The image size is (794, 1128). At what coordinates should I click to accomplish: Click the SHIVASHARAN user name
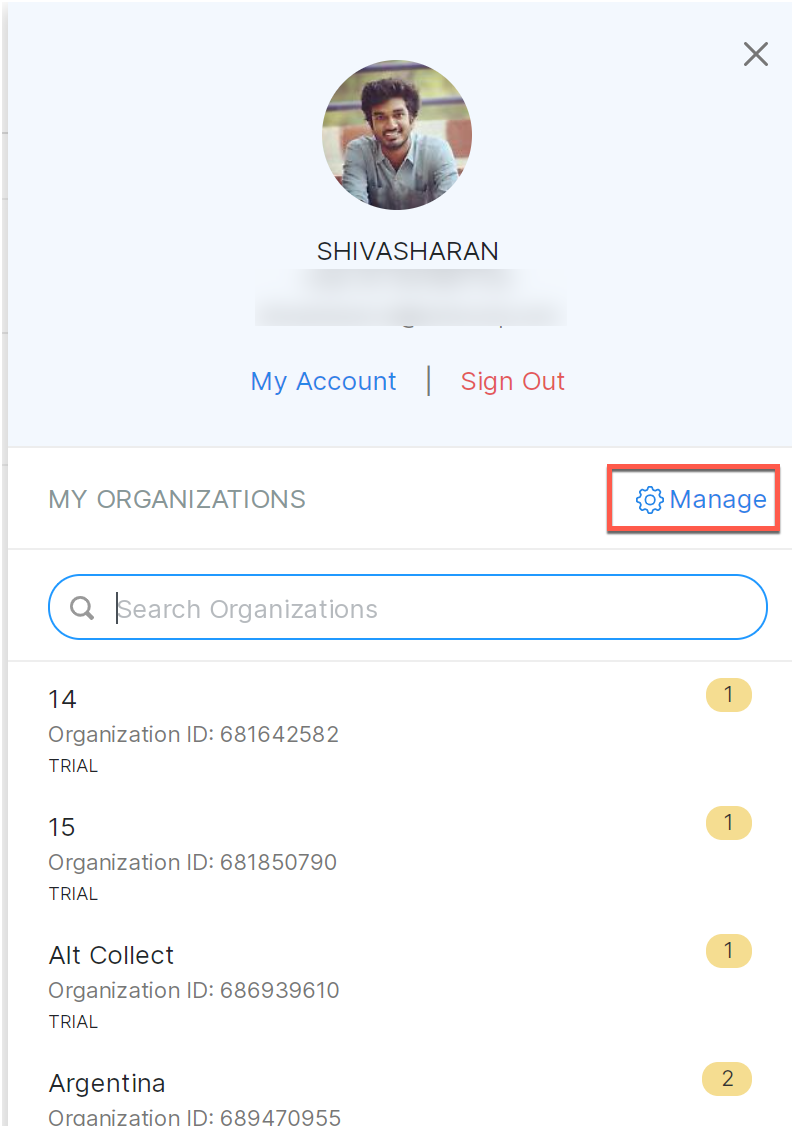tap(408, 251)
